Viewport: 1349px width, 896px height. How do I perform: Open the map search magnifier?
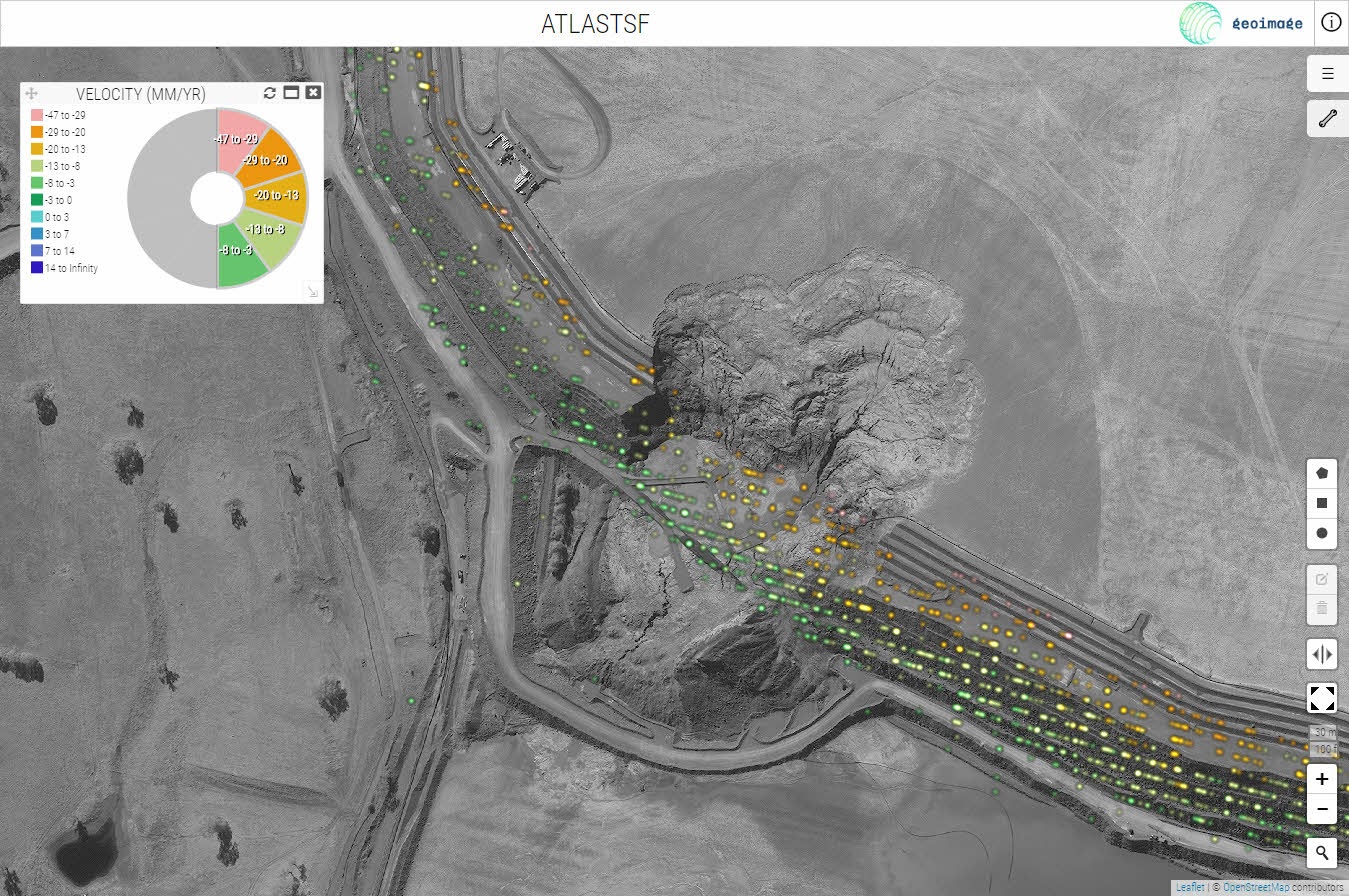[1322, 853]
